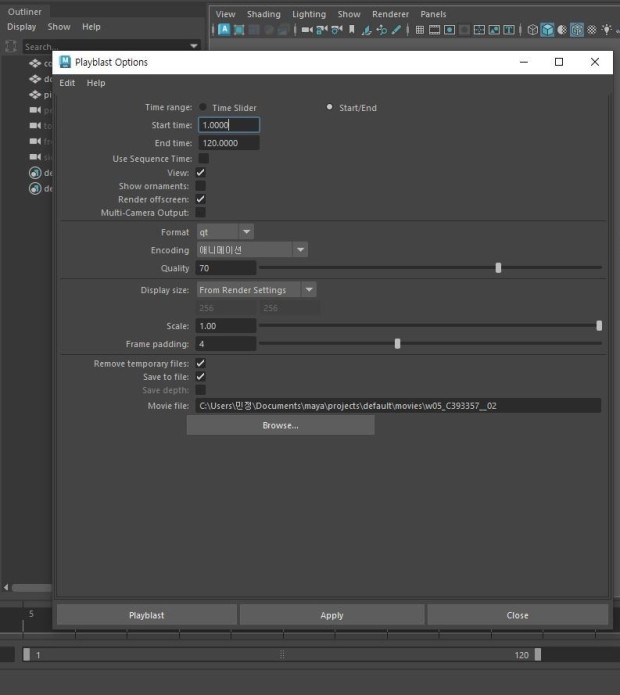Click range slider end handle near 120
The width and height of the screenshot is (620, 695).
point(538,655)
